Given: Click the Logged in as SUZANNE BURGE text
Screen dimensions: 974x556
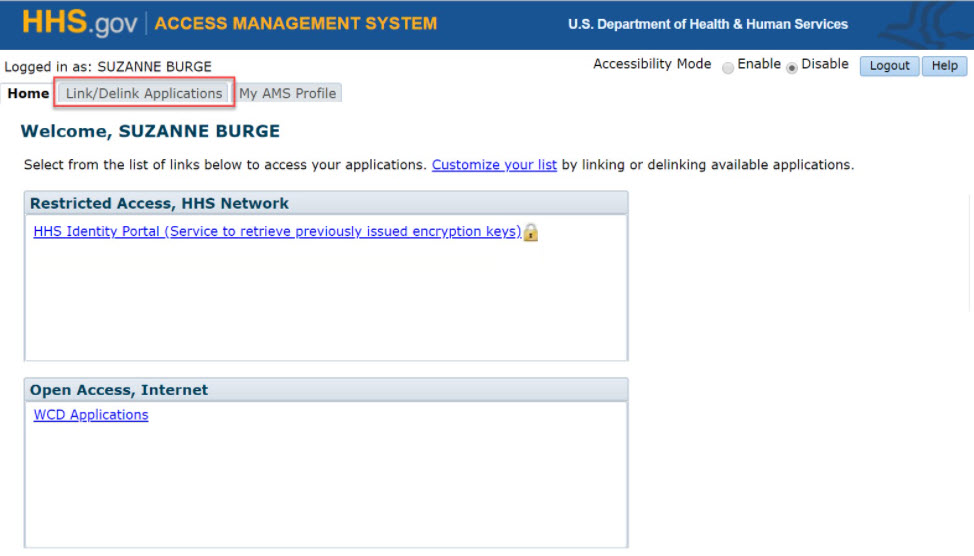Looking at the screenshot, I should [x=108, y=67].
